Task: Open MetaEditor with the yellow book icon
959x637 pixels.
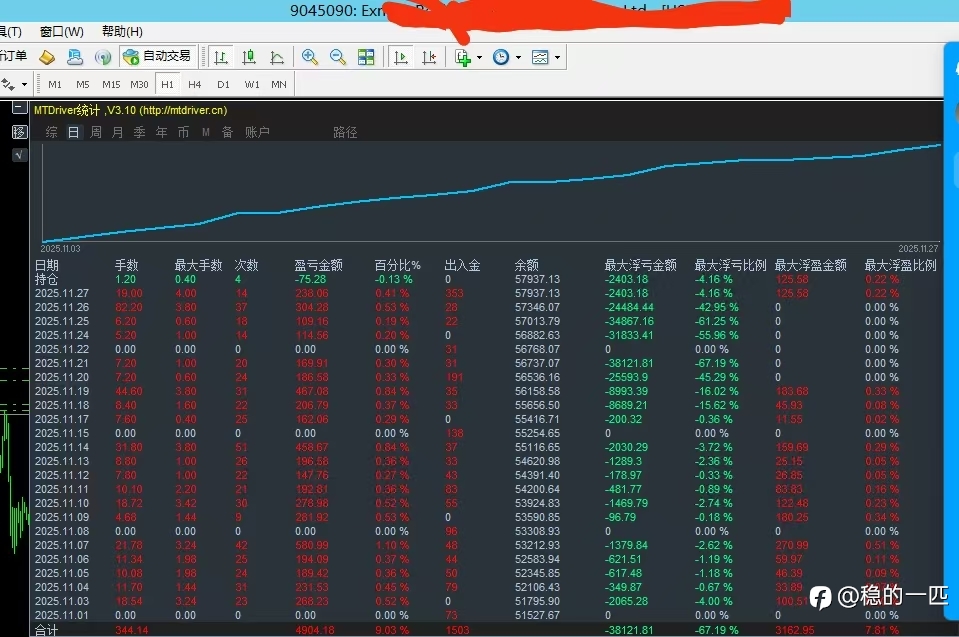Action: 47,57
